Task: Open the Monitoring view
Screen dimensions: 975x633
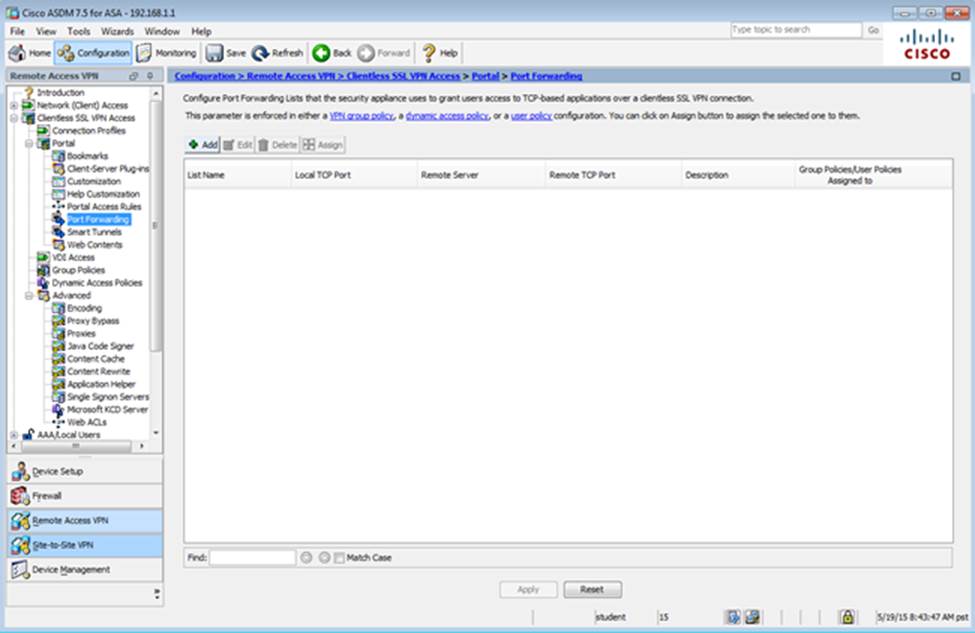Action: [144, 53]
